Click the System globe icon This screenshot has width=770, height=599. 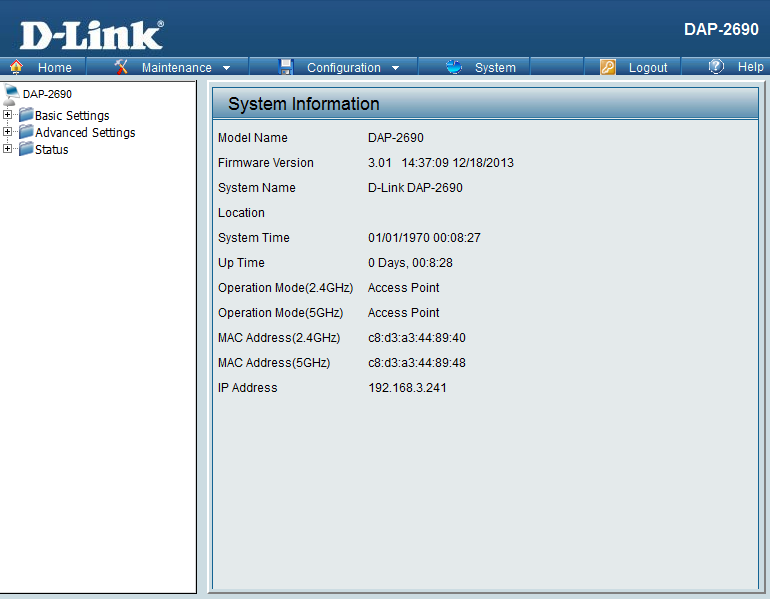[x=454, y=67]
